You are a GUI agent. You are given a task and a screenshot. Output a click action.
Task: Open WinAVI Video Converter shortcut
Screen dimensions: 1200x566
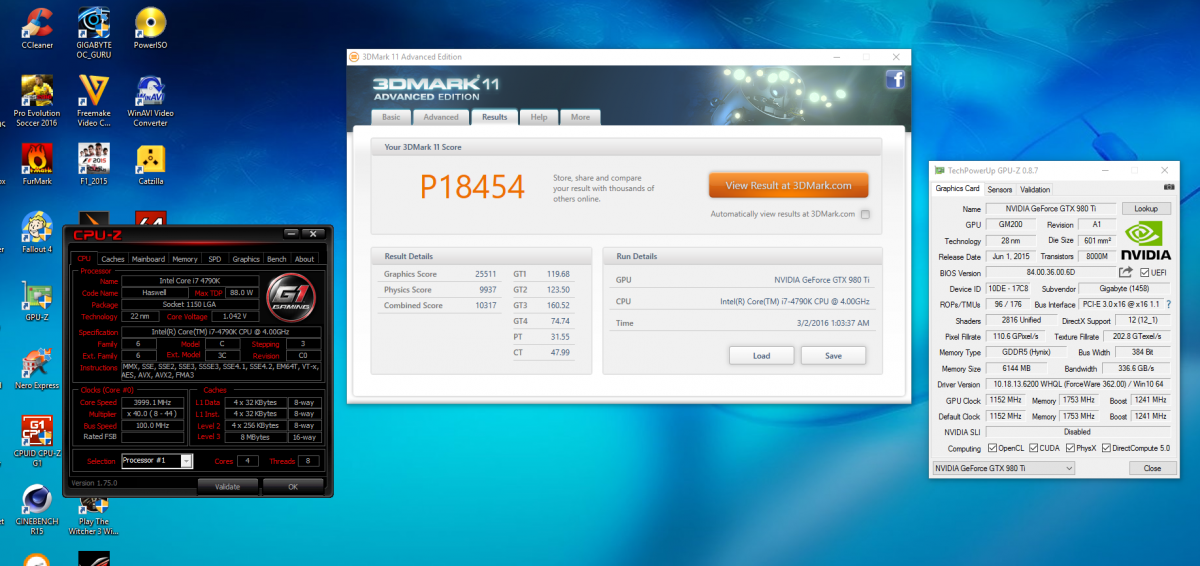[150, 102]
